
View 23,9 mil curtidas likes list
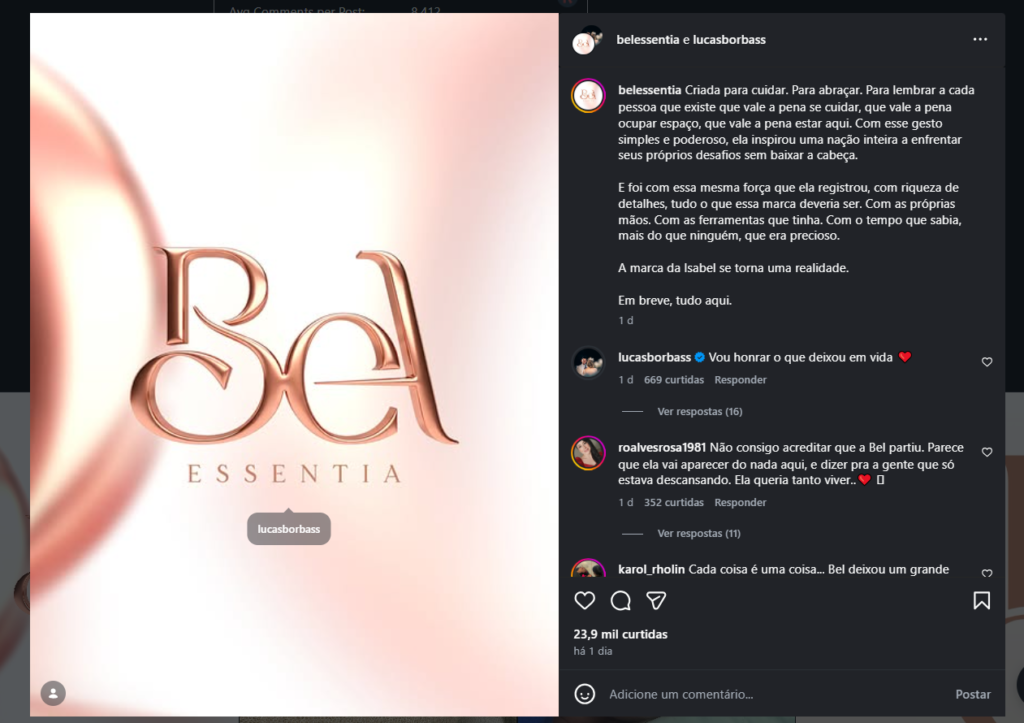(x=620, y=634)
